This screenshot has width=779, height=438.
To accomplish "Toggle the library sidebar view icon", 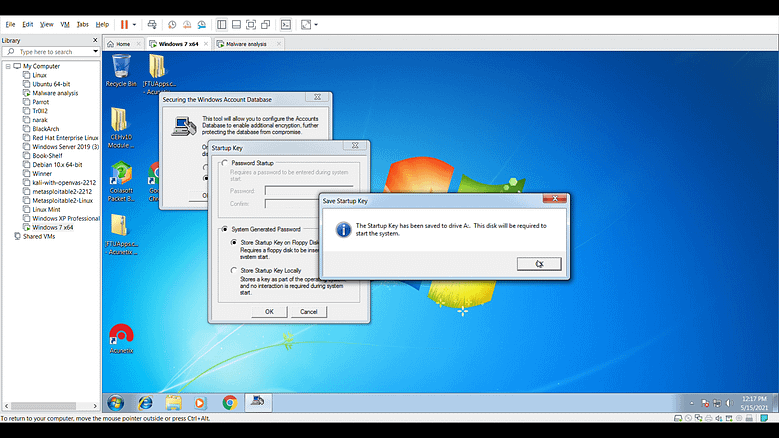I will [222, 24].
